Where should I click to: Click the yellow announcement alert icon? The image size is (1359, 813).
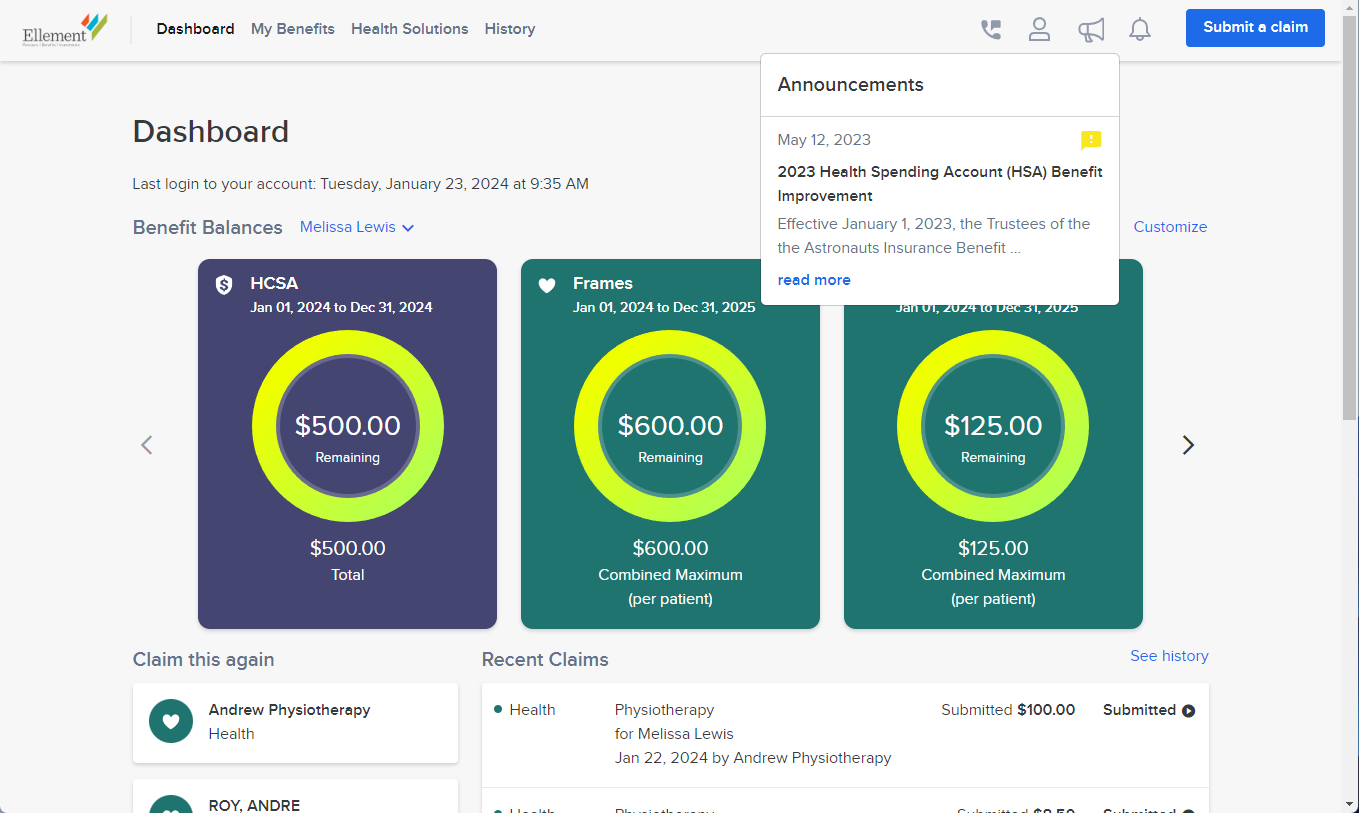[1090, 140]
